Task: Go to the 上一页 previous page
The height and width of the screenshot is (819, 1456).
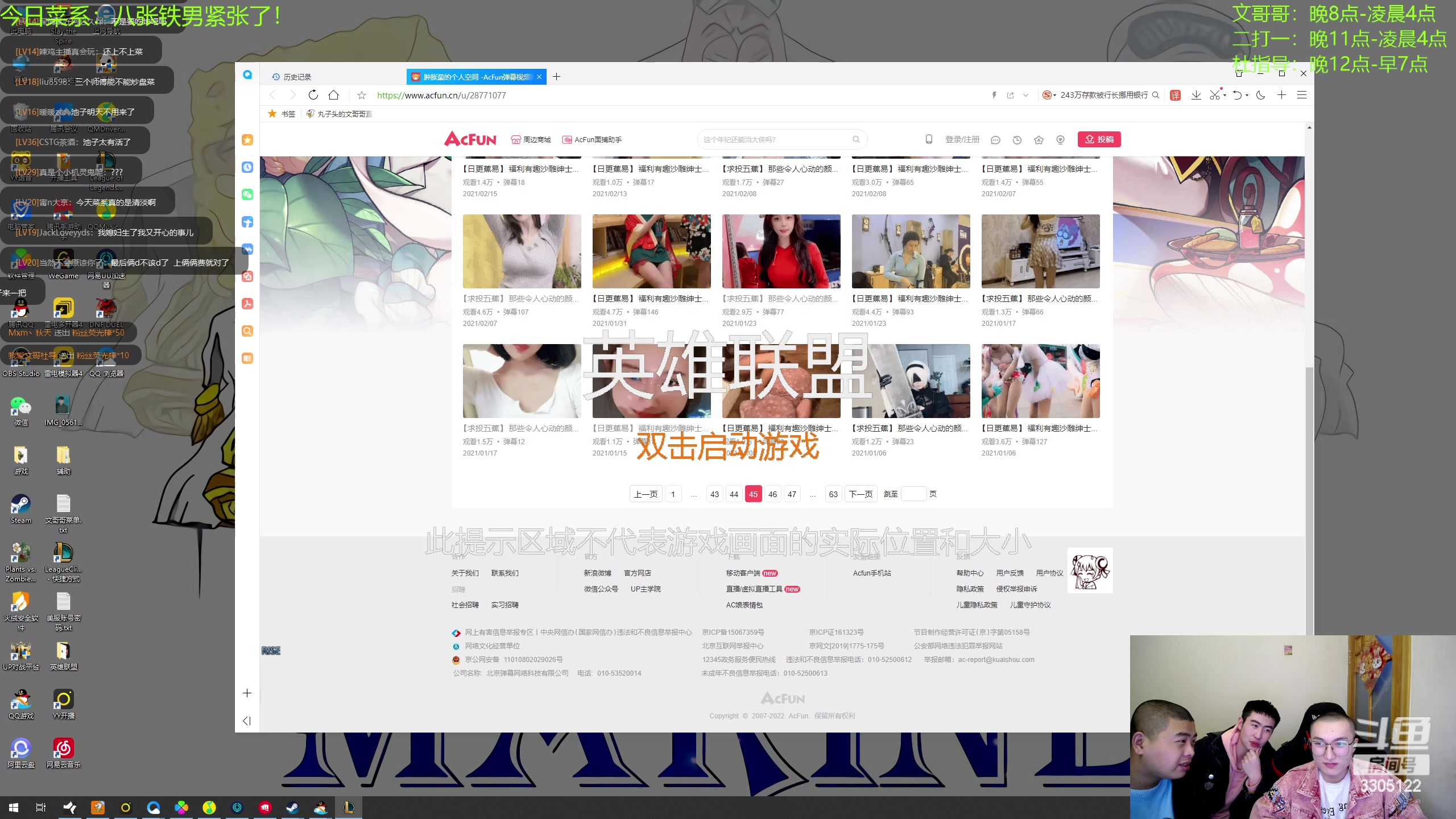Action: [x=646, y=494]
